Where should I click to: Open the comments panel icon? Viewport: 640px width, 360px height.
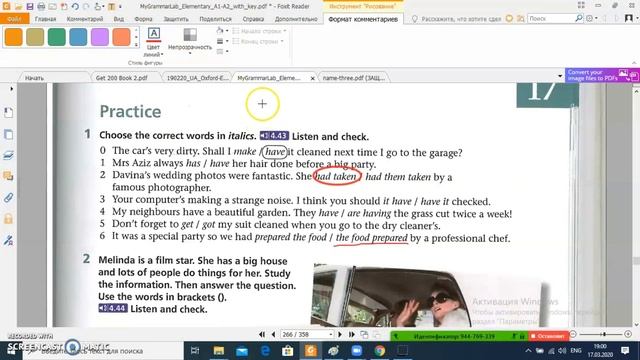8,176
